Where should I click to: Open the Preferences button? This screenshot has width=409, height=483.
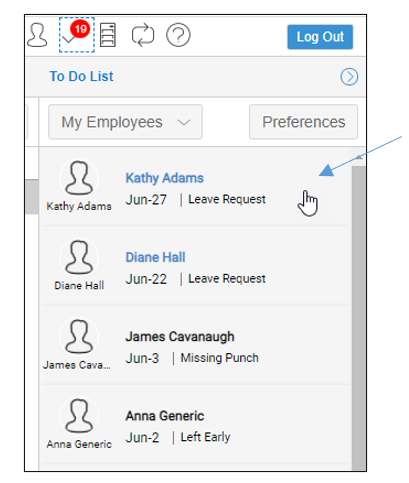pyautogui.click(x=303, y=122)
